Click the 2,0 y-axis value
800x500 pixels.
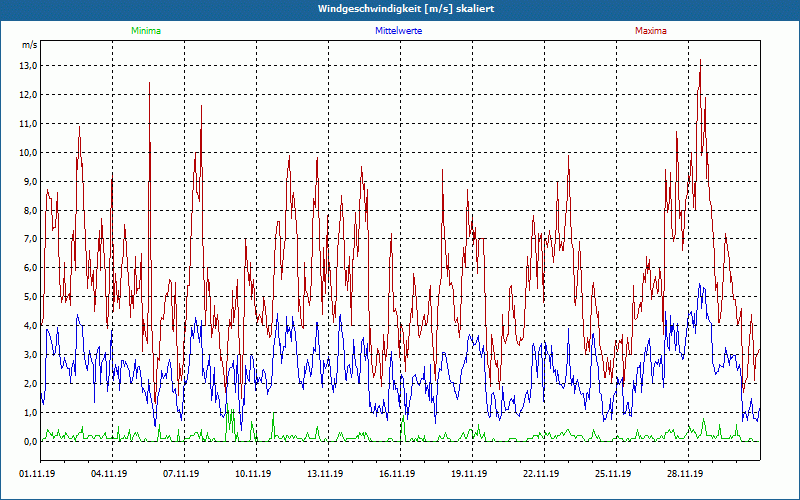coord(30,384)
